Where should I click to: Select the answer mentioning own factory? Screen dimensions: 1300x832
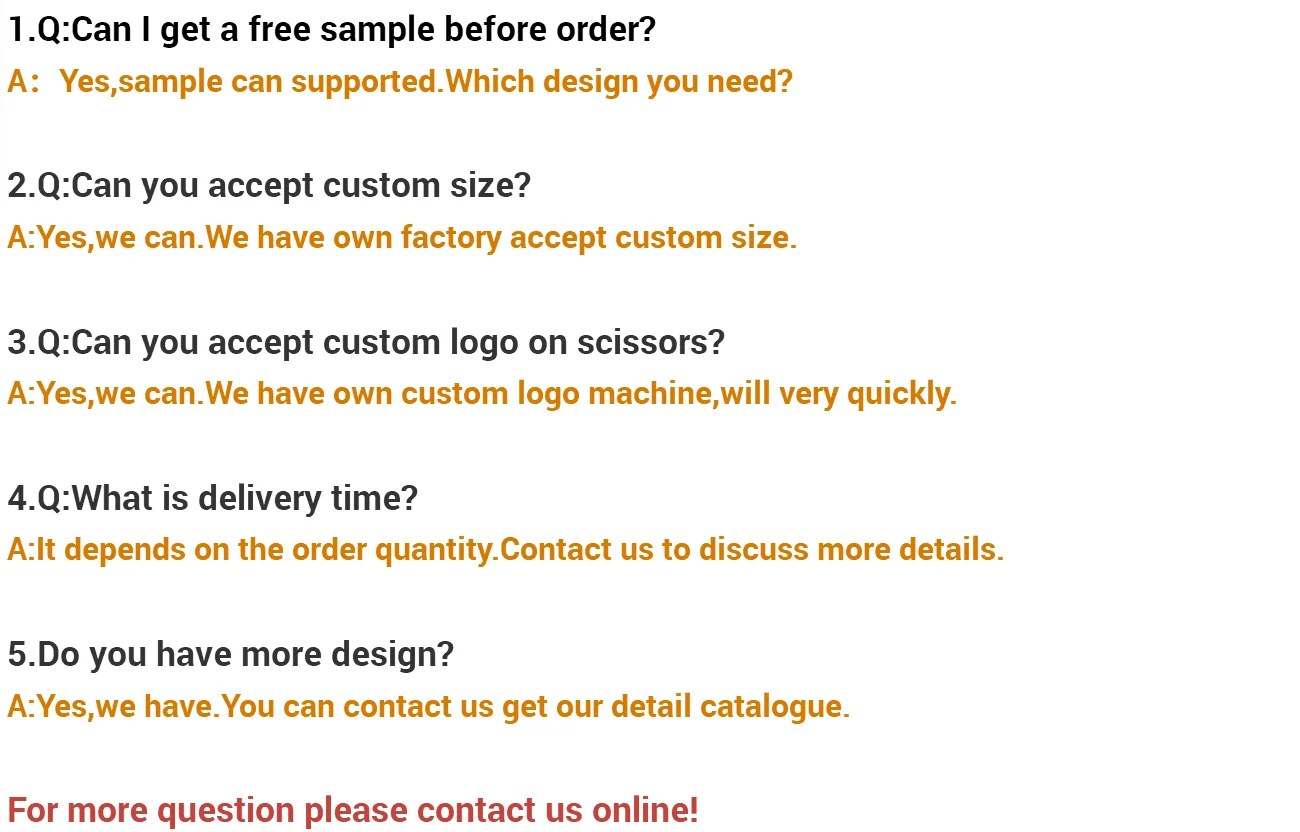pyautogui.click(x=402, y=238)
